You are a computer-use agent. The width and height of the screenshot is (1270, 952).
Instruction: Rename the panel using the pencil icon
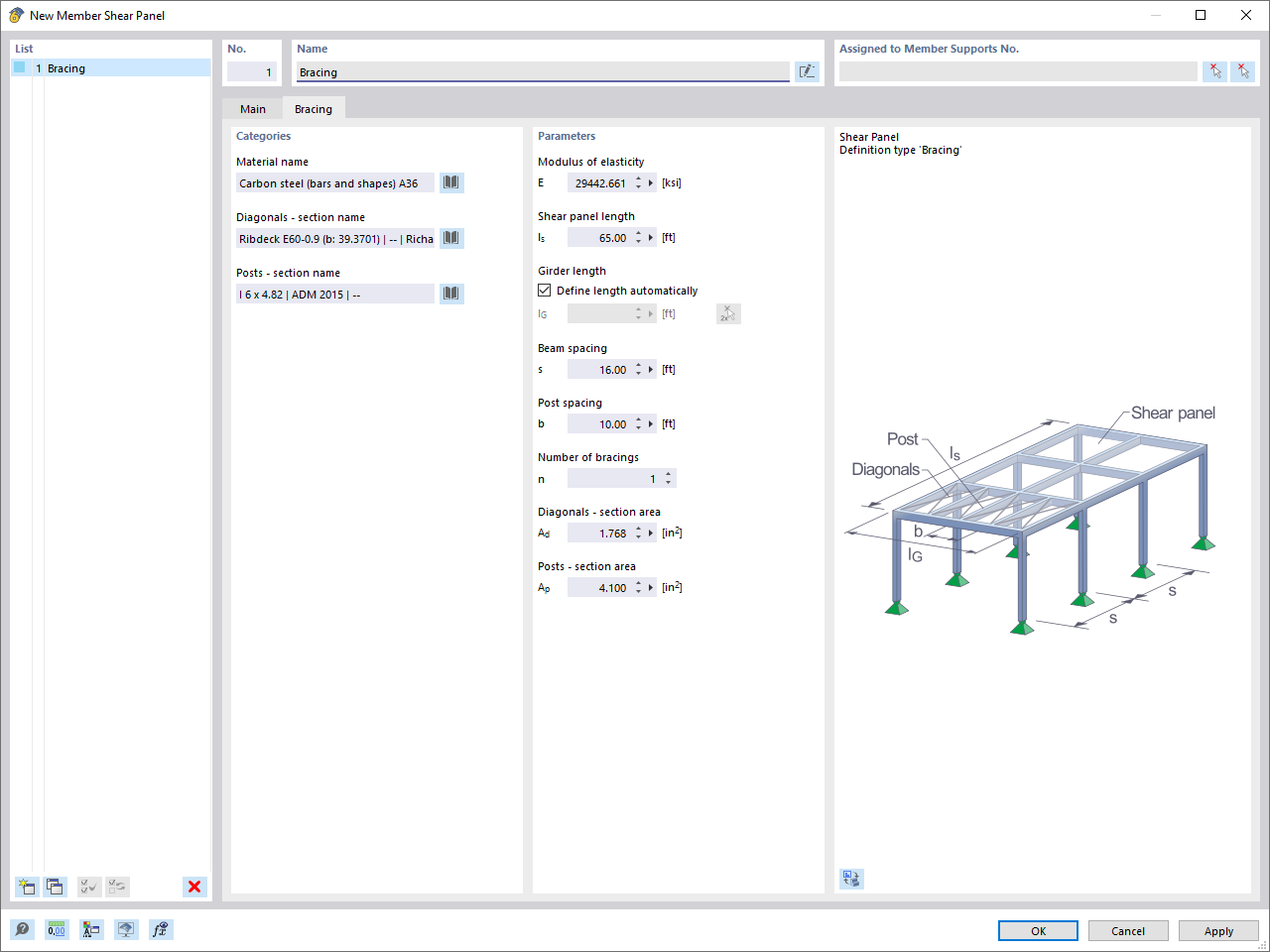[x=807, y=70]
